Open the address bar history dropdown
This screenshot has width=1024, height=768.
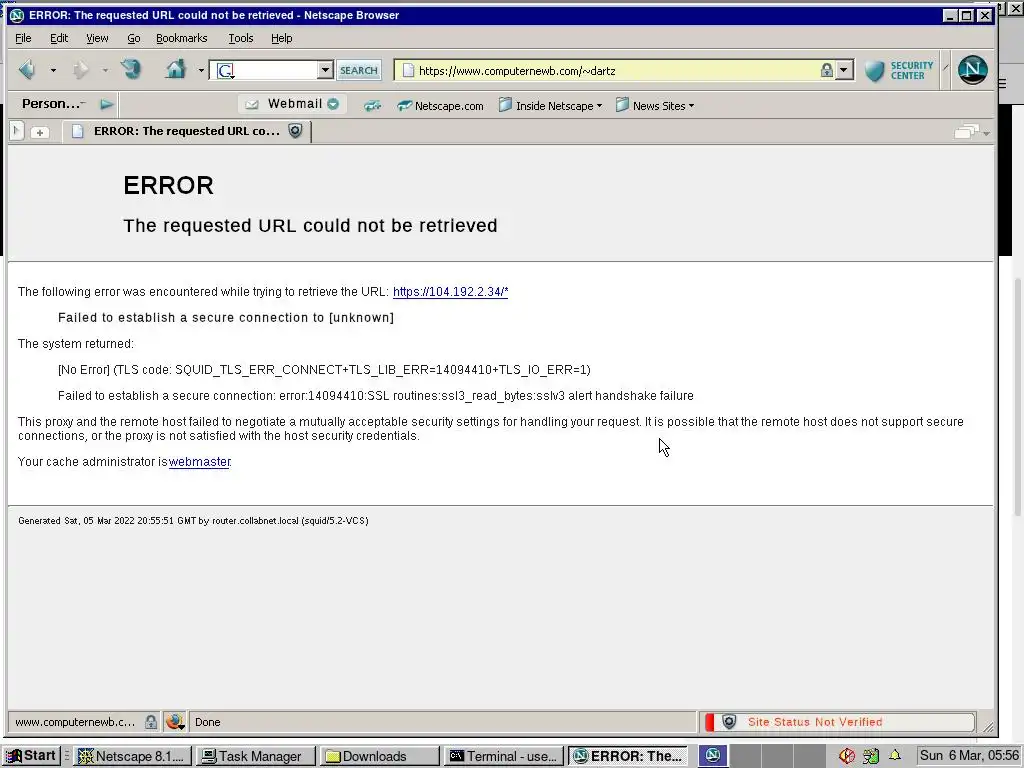[844, 71]
